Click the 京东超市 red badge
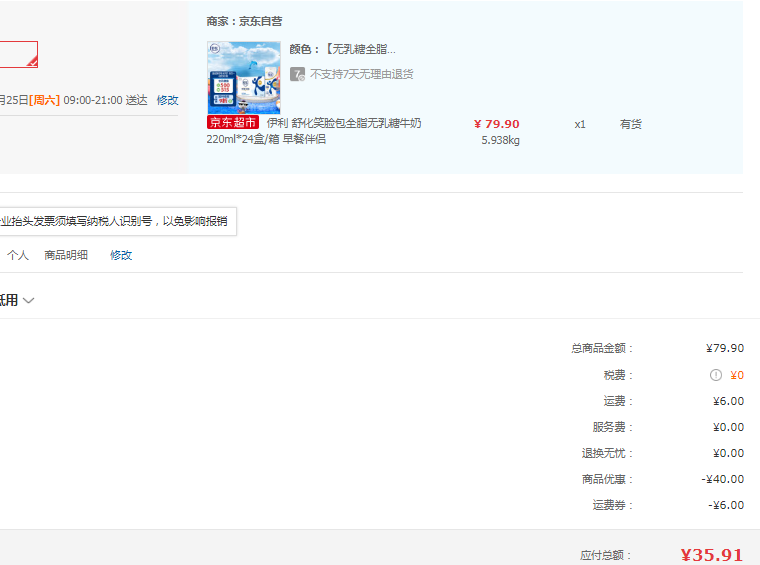The width and height of the screenshot is (760, 565). (x=233, y=123)
